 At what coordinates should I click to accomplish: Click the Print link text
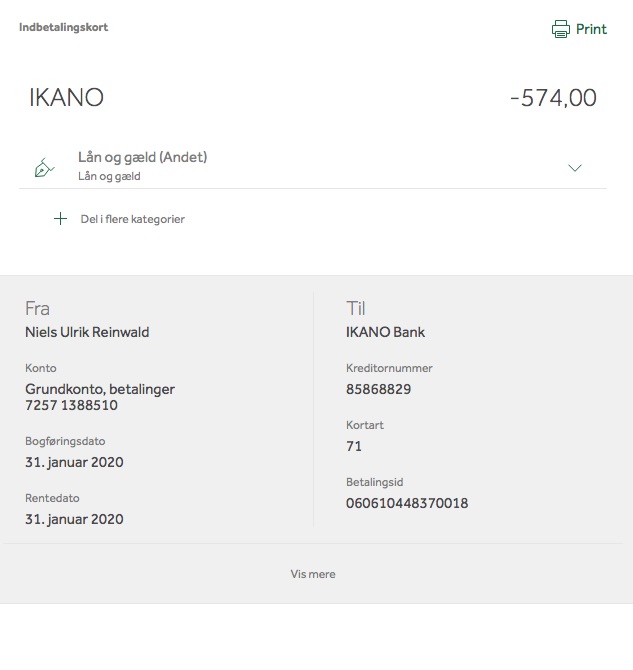[591, 29]
